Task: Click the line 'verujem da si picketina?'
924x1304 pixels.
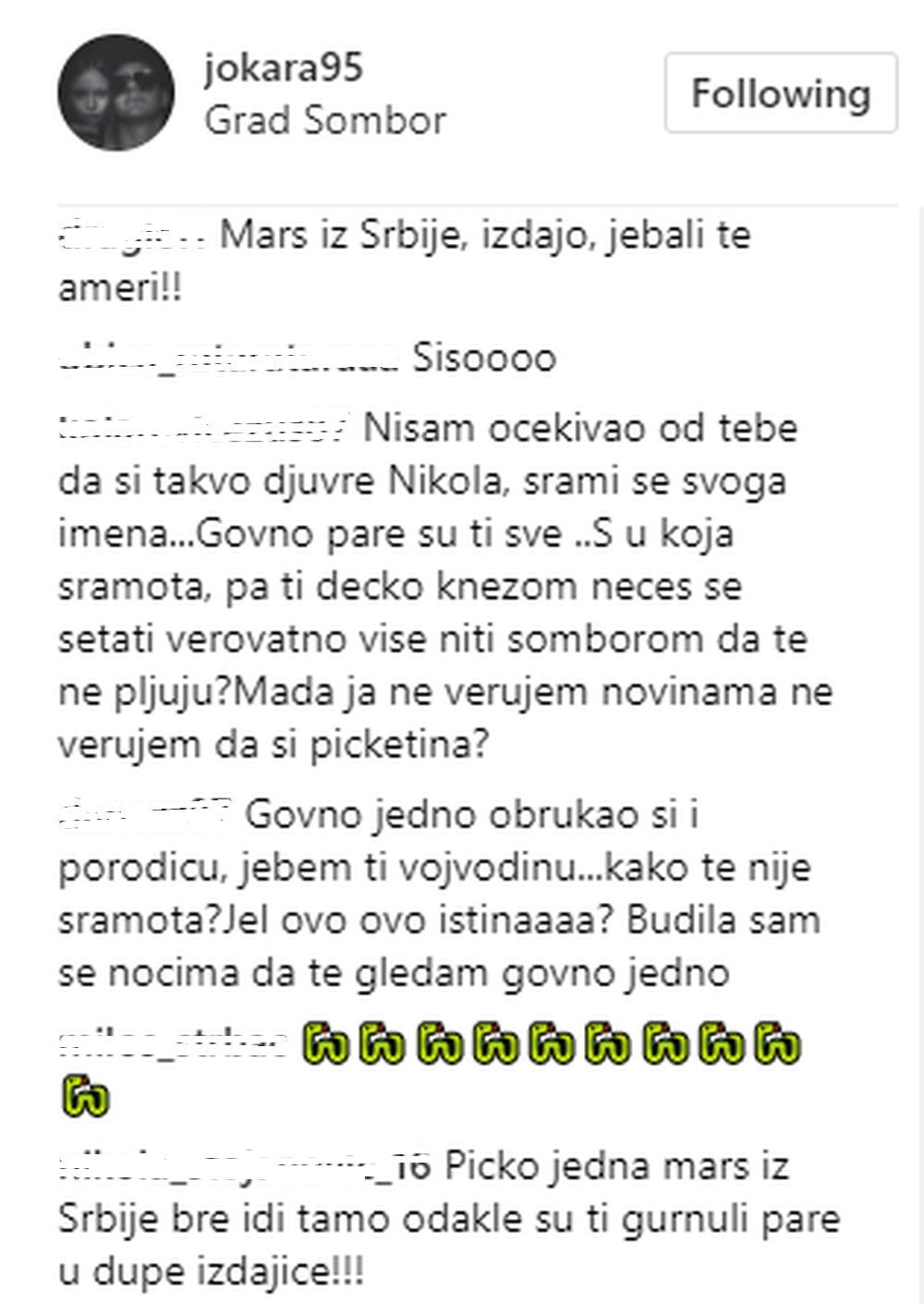Action: coord(273,746)
